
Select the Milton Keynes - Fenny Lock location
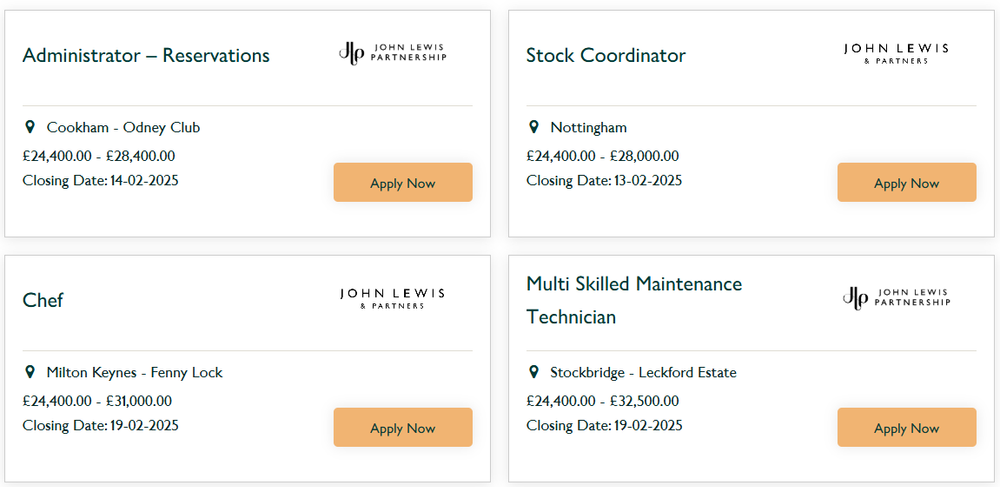pos(135,372)
